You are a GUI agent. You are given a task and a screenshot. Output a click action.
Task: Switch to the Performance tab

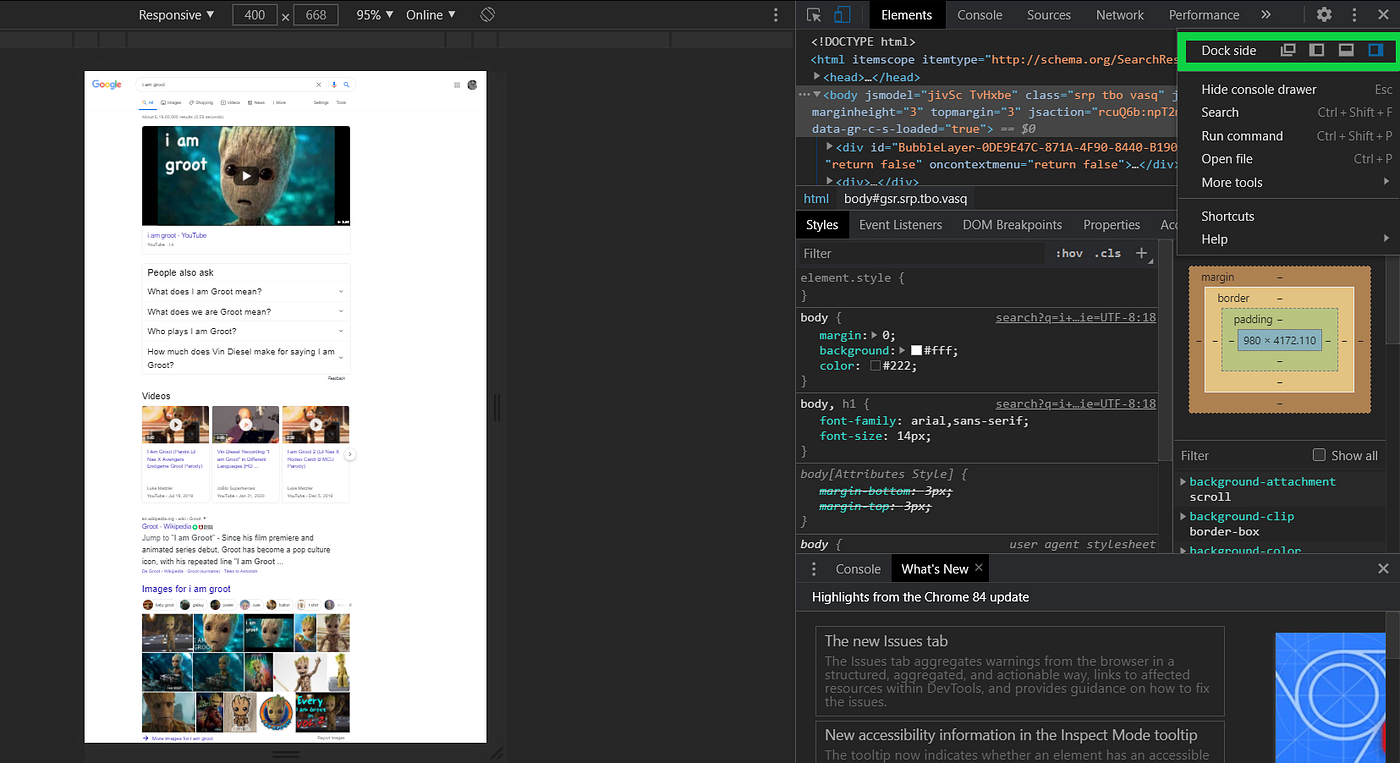pyautogui.click(x=1204, y=15)
